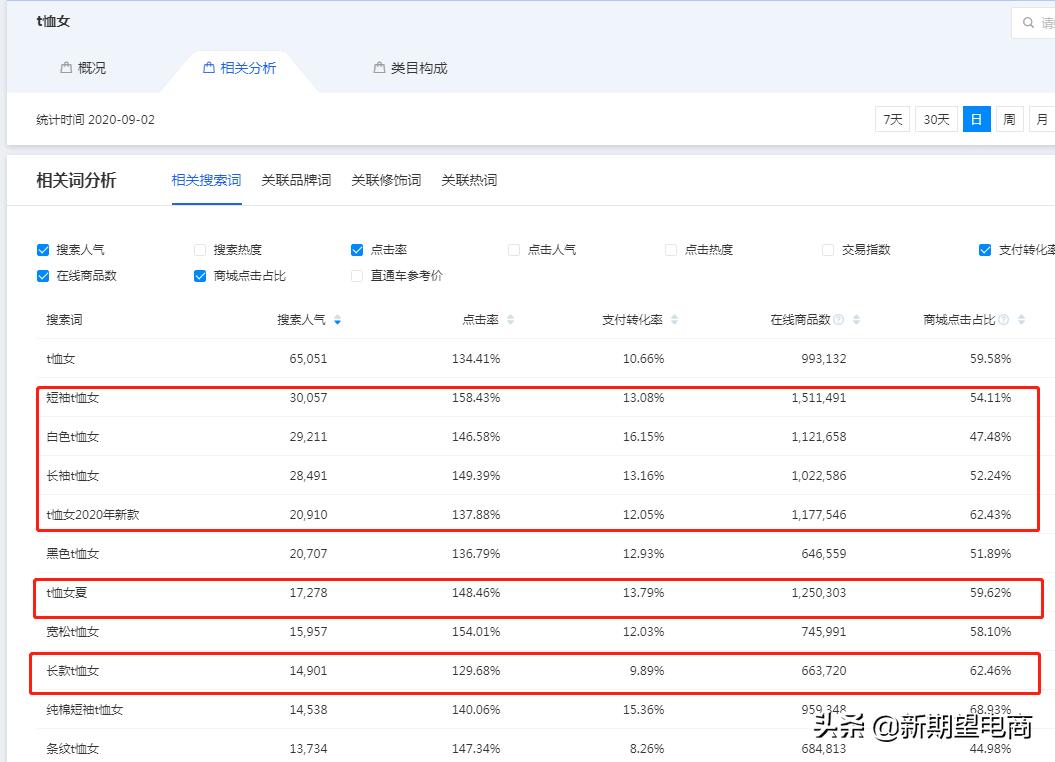The width and height of the screenshot is (1055, 762).
Task: Enable the 搜索热度 metric checkbox
Action: pyautogui.click(x=199, y=249)
